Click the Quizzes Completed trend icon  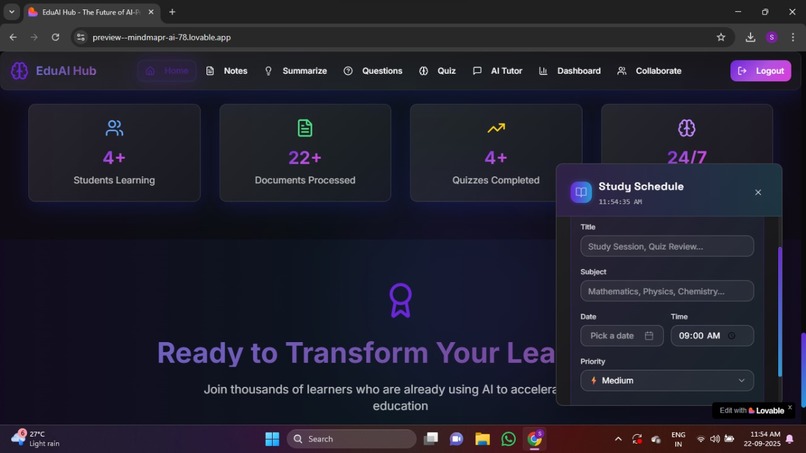click(496, 128)
